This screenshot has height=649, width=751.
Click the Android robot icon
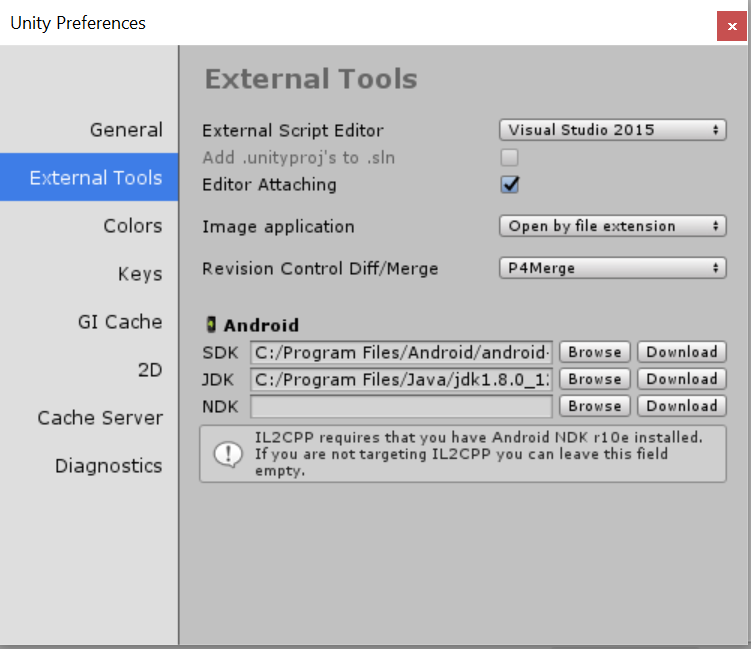(211, 324)
